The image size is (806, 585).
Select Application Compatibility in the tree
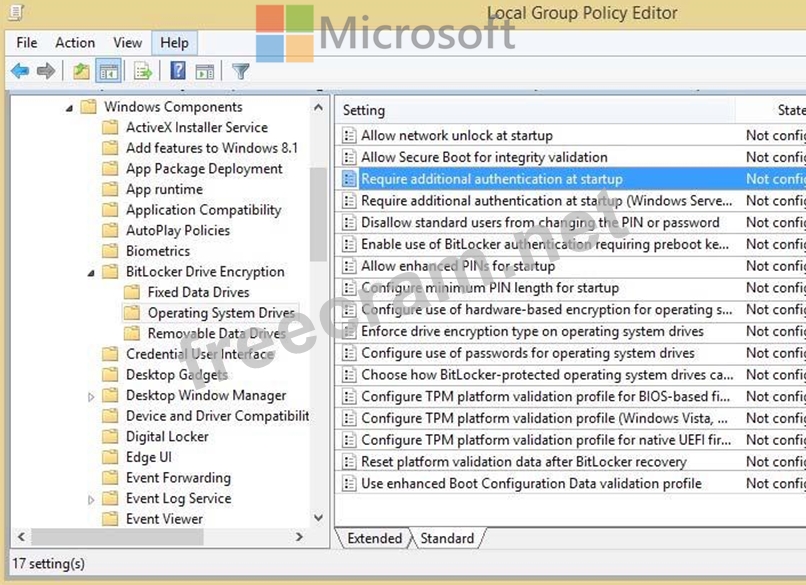(x=204, y=210)
